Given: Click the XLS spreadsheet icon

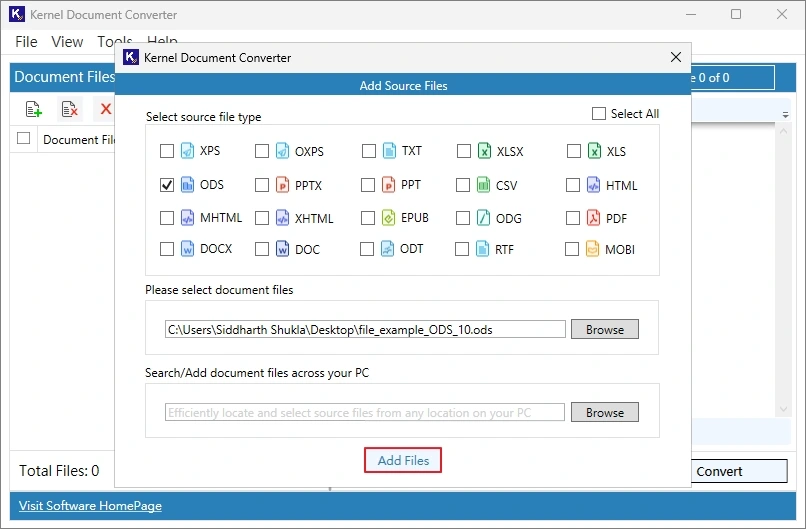Looking at the screenshot, I should pyautogui.click(x=594, y=151).
